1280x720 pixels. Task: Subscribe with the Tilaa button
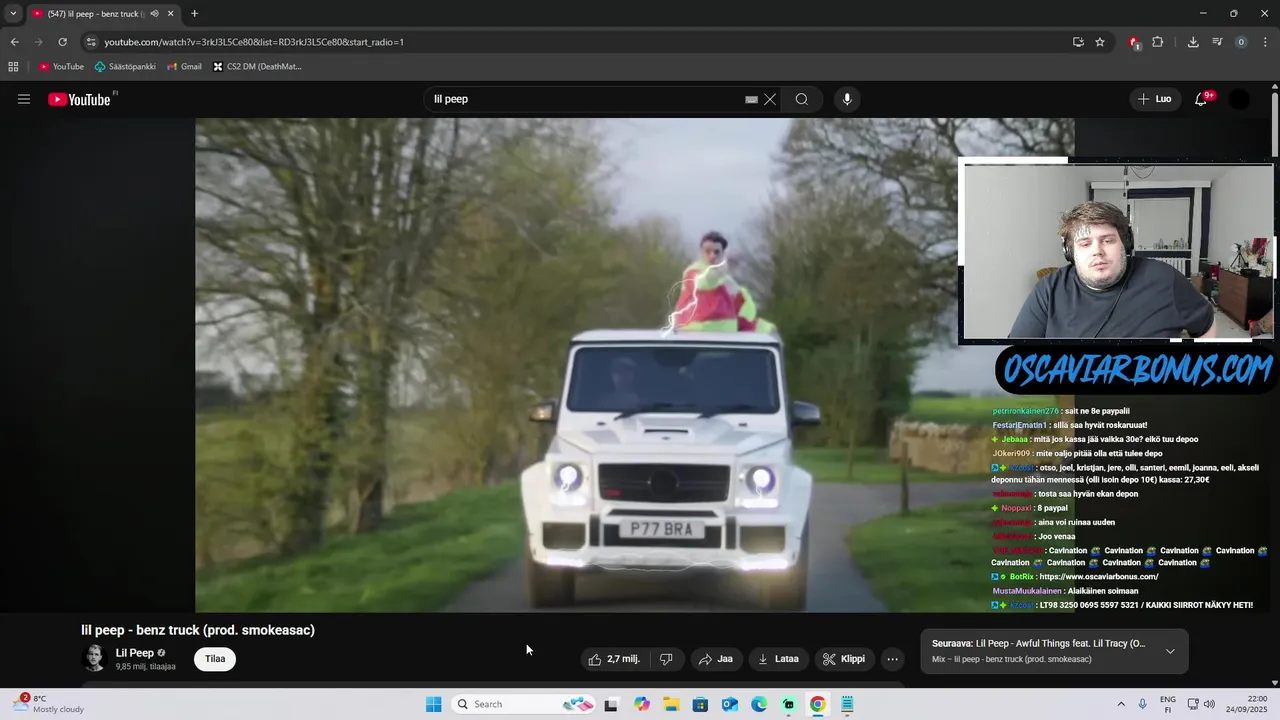215,659
